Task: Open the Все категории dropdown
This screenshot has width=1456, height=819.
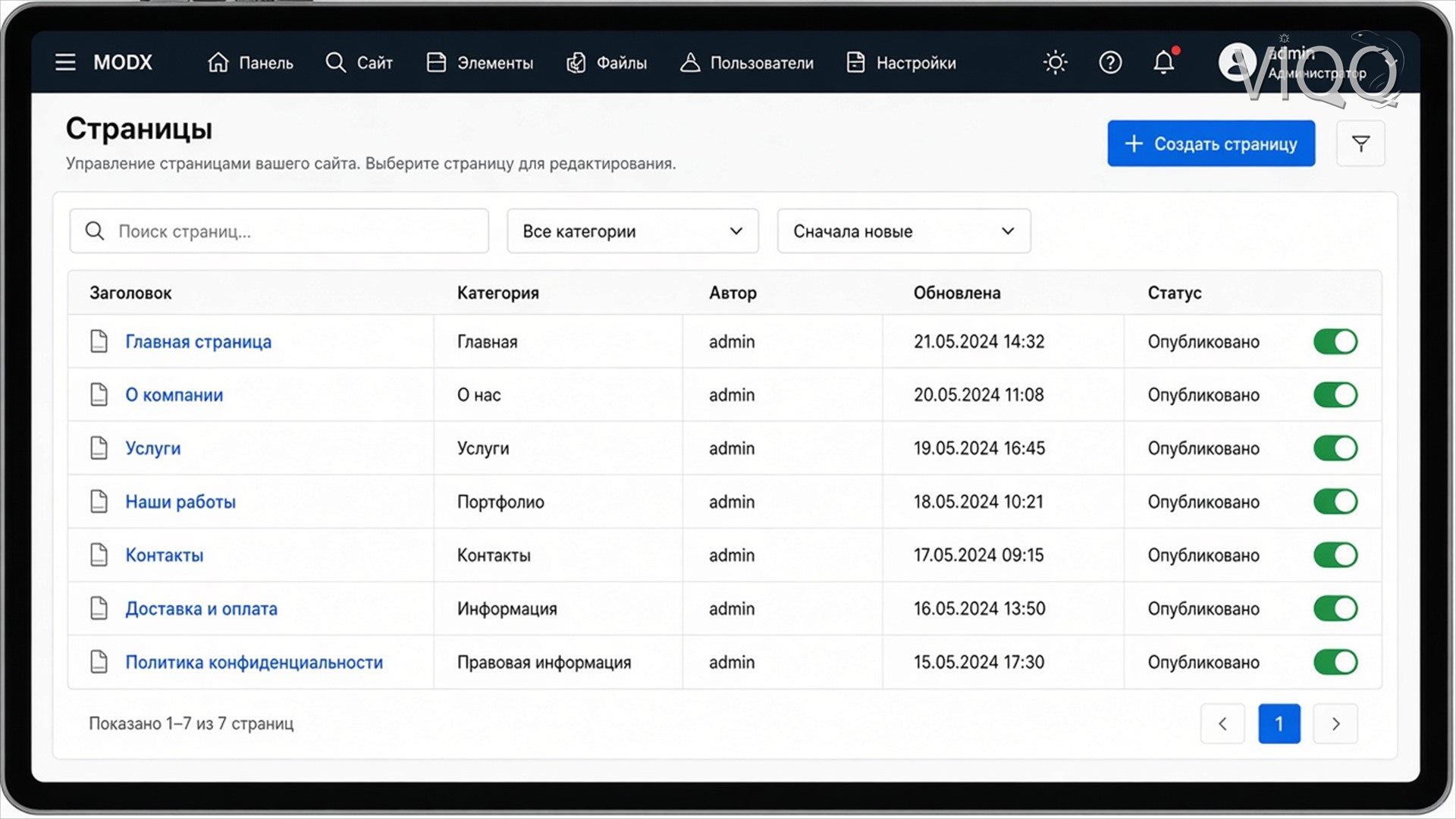Action: [x=632, y=231]
